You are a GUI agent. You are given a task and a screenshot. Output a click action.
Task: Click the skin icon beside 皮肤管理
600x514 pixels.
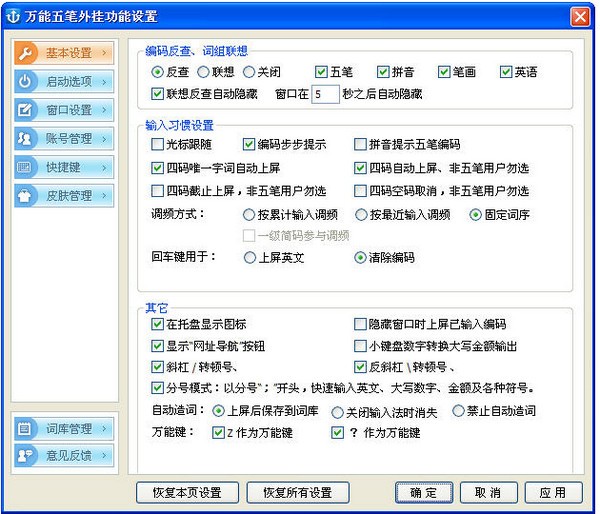tap(27, 195)
